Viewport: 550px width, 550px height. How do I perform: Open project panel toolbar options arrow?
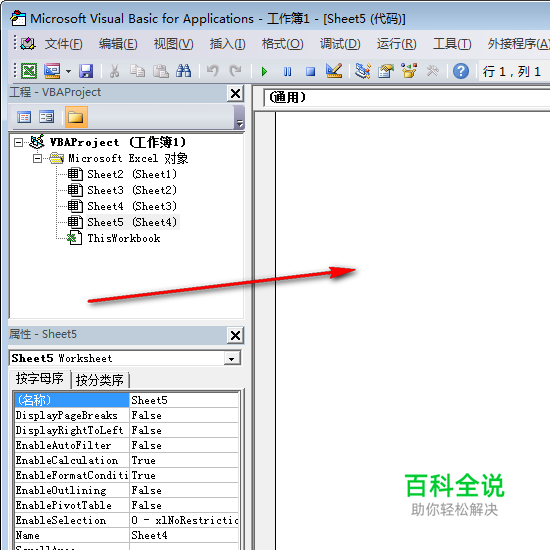pyautogui.click(x=240, y=118)
